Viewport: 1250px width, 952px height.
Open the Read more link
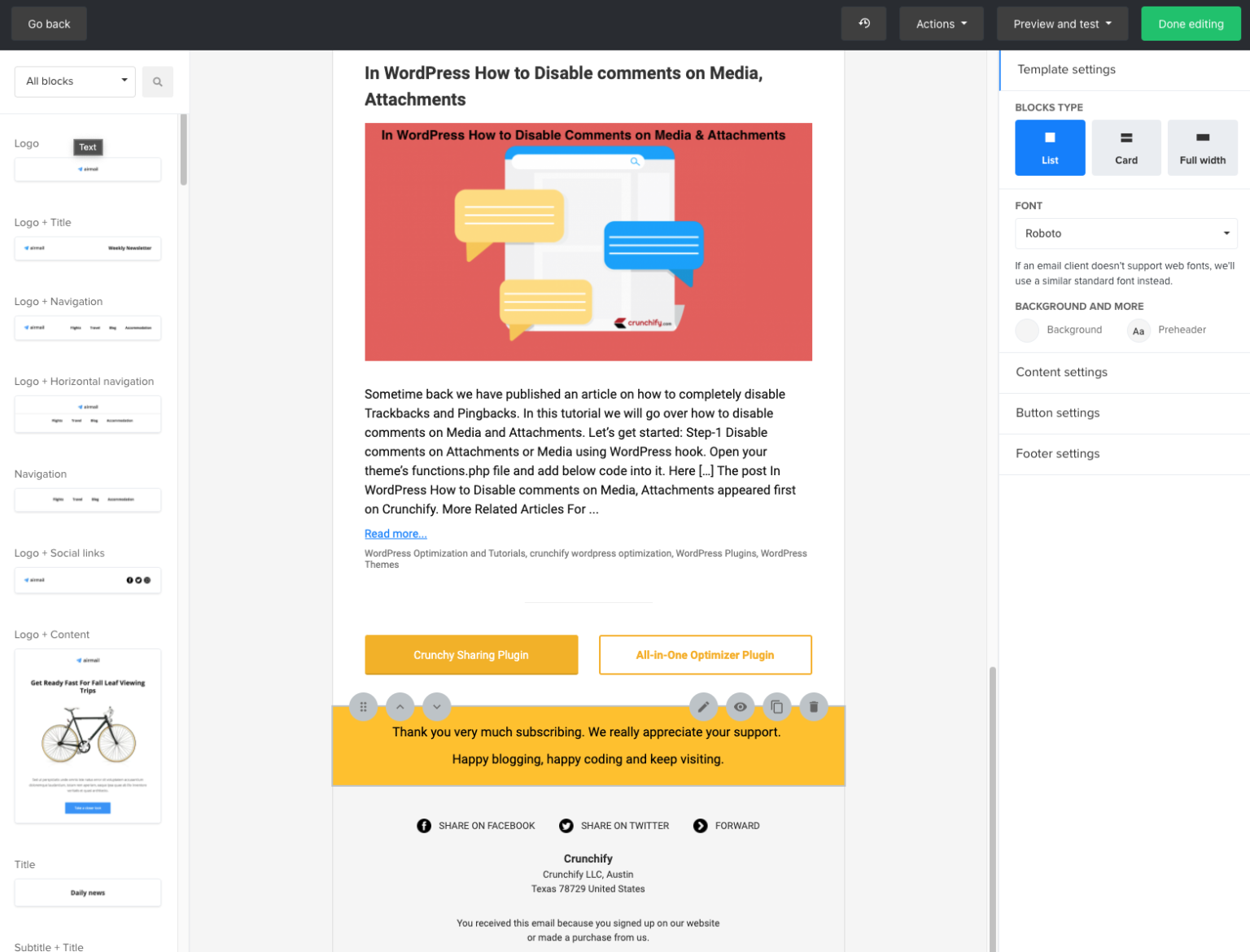point(396,533)
